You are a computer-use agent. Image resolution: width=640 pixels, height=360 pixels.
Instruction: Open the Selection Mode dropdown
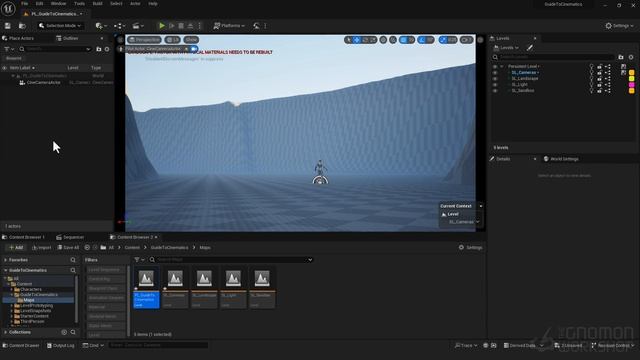[x=60, y=26]
